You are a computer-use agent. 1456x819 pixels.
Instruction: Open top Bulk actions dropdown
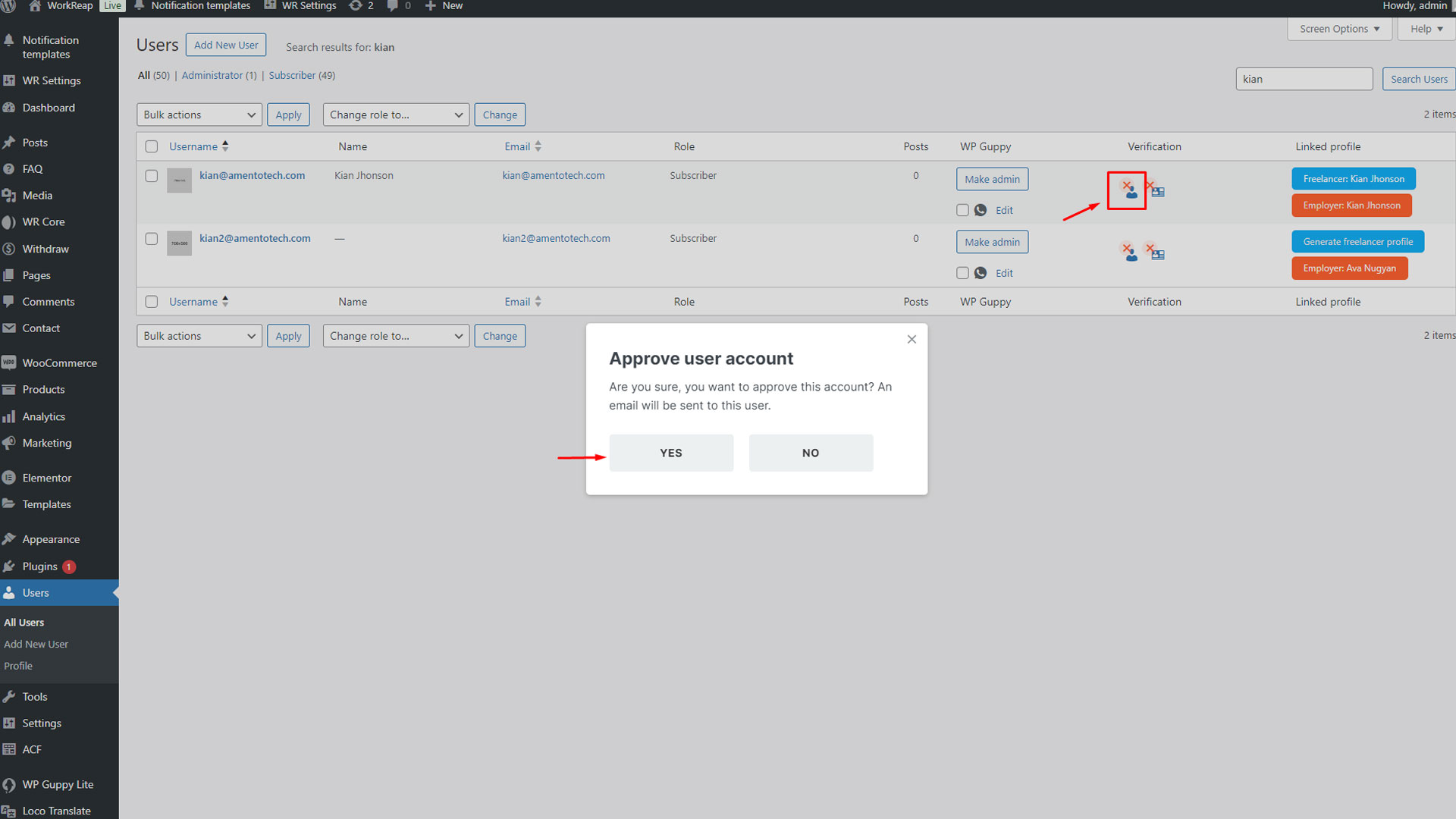coord(199,115)
